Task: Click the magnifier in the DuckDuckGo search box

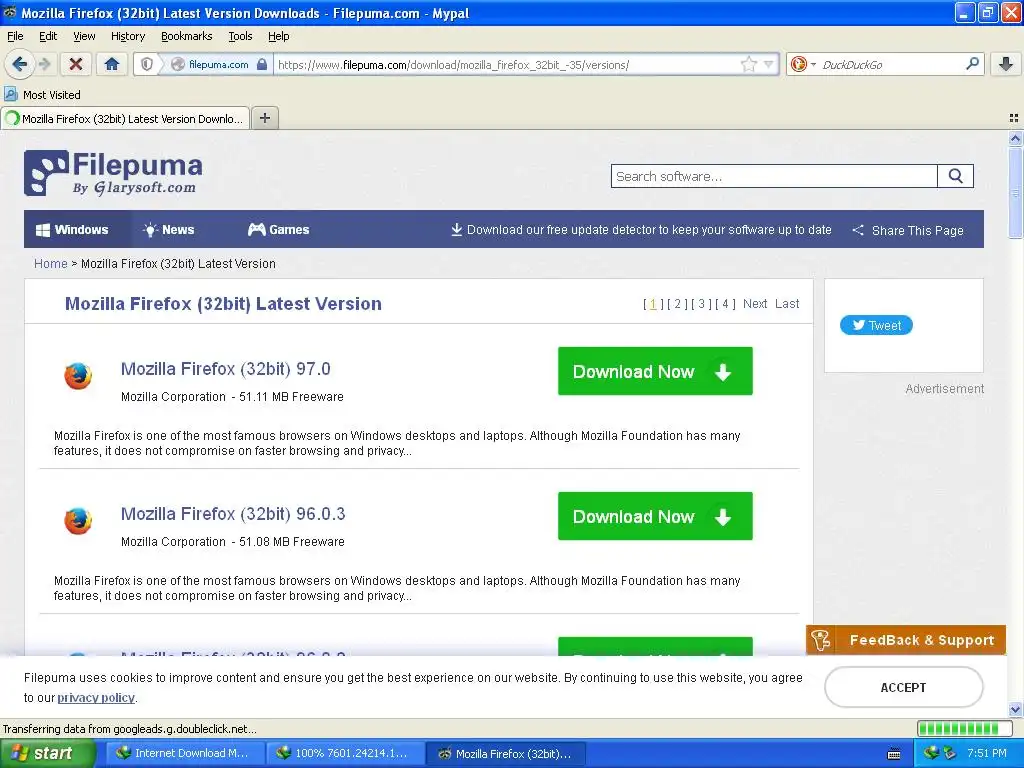Action: coord(972,64)
